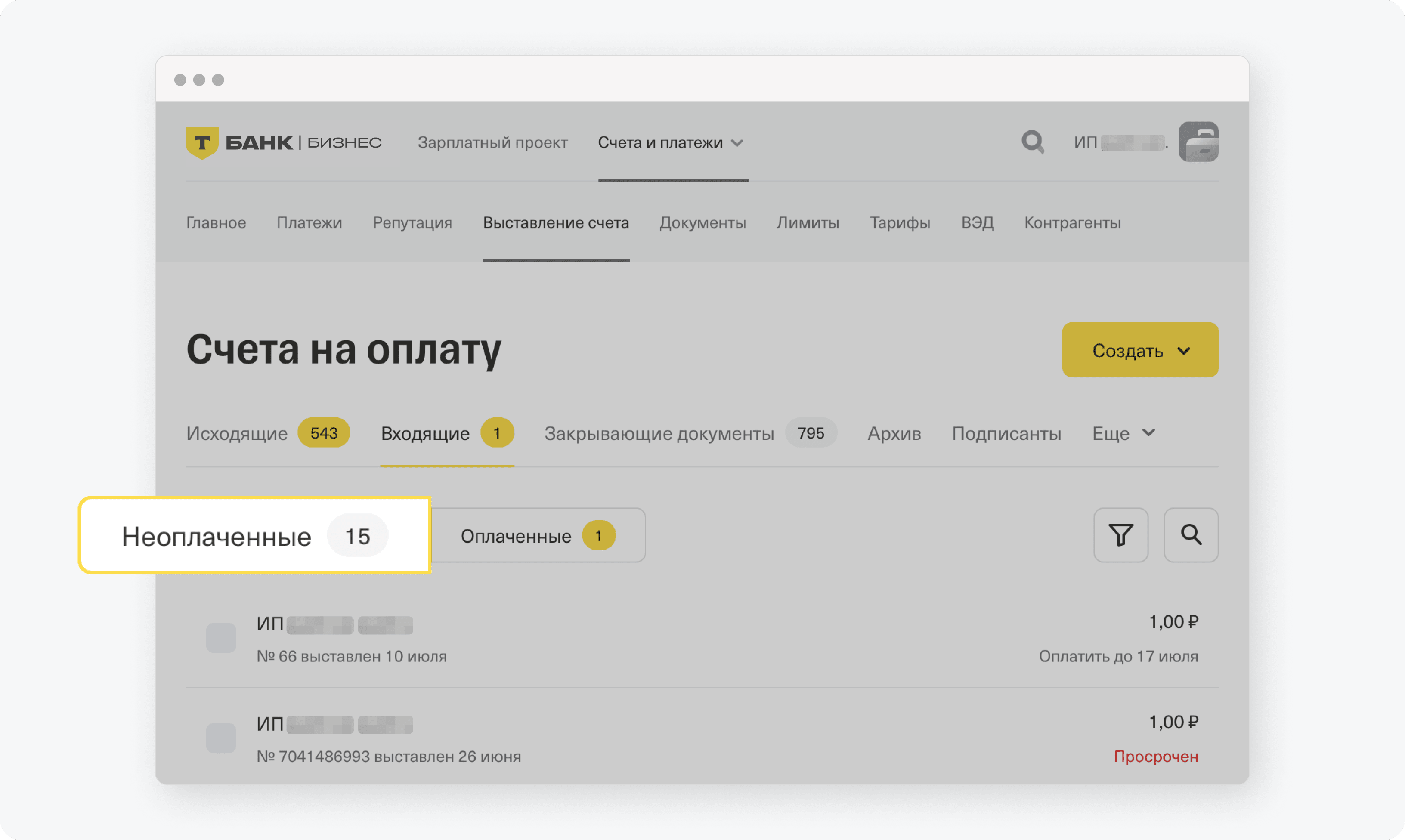
Task: Open the Архив tab
Action: (894, 434)
